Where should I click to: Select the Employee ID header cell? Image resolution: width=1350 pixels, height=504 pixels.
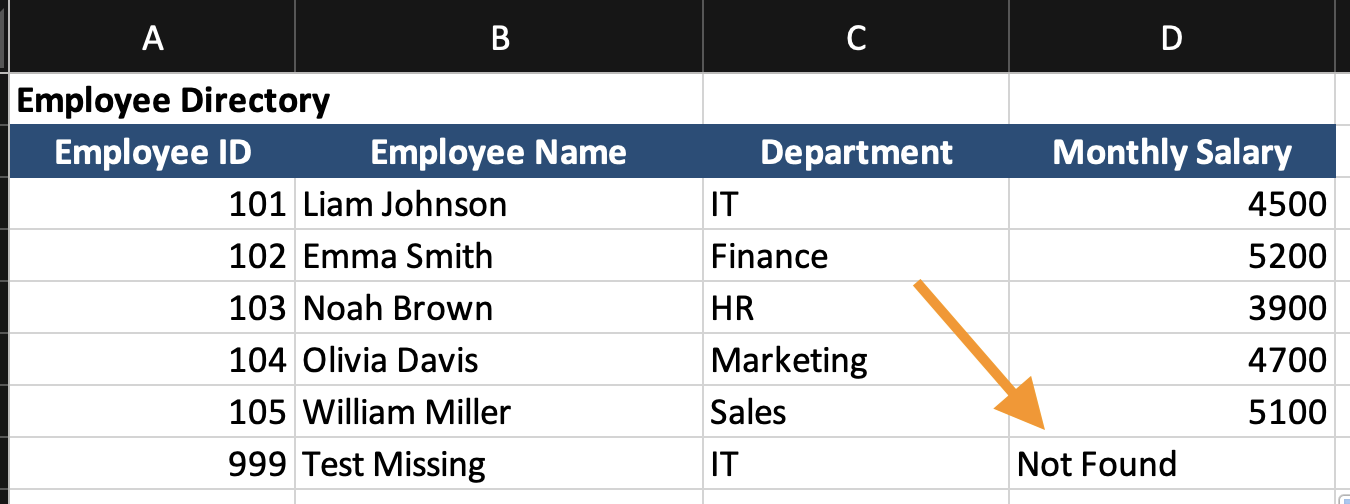click(x=152, y=153)
